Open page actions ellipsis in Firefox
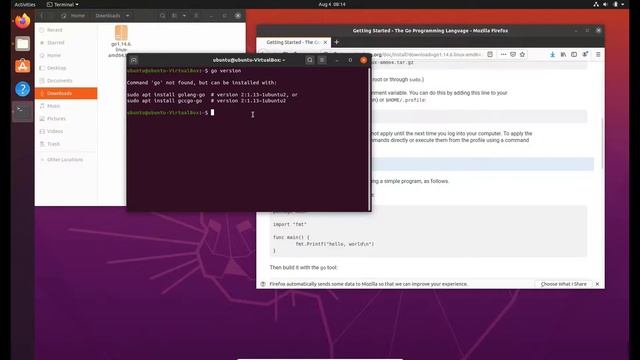This screenshot has width=640, height=360. tap(503, 54)
